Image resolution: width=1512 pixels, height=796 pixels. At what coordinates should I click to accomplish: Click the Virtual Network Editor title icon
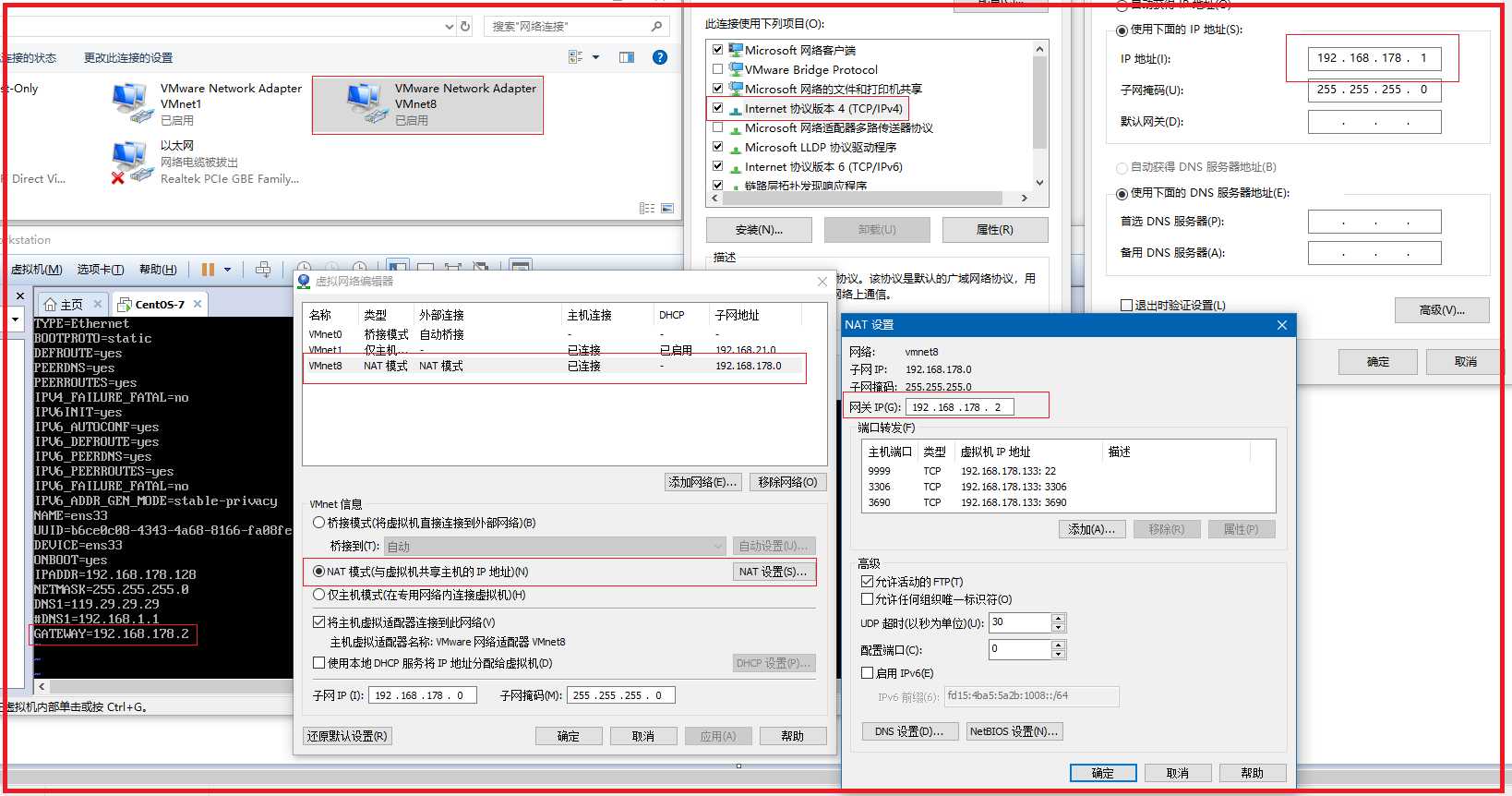tap(304, 281)
